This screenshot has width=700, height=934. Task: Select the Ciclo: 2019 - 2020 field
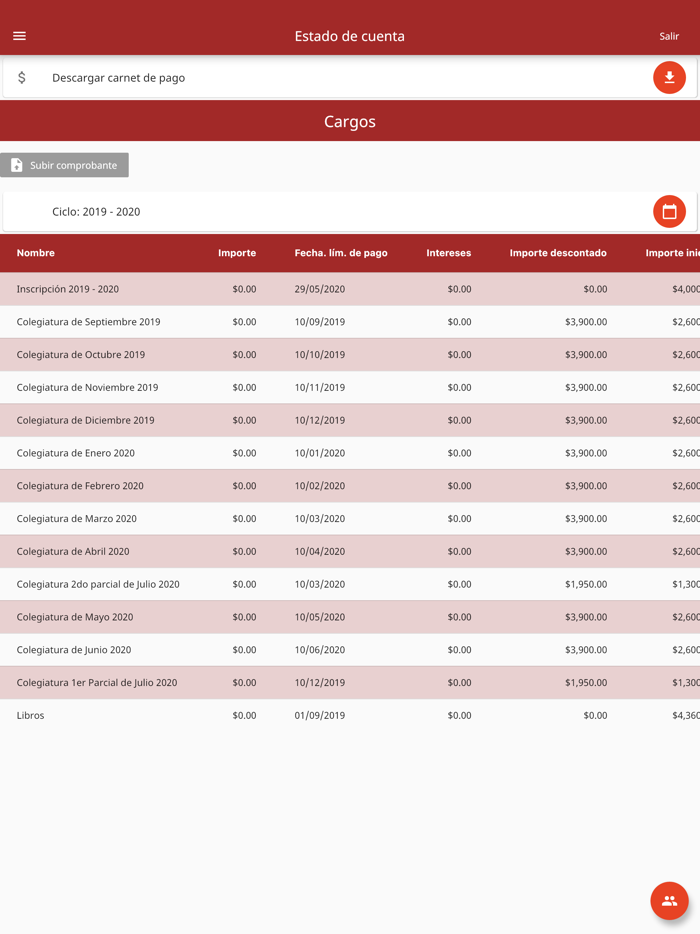point(350,211)
